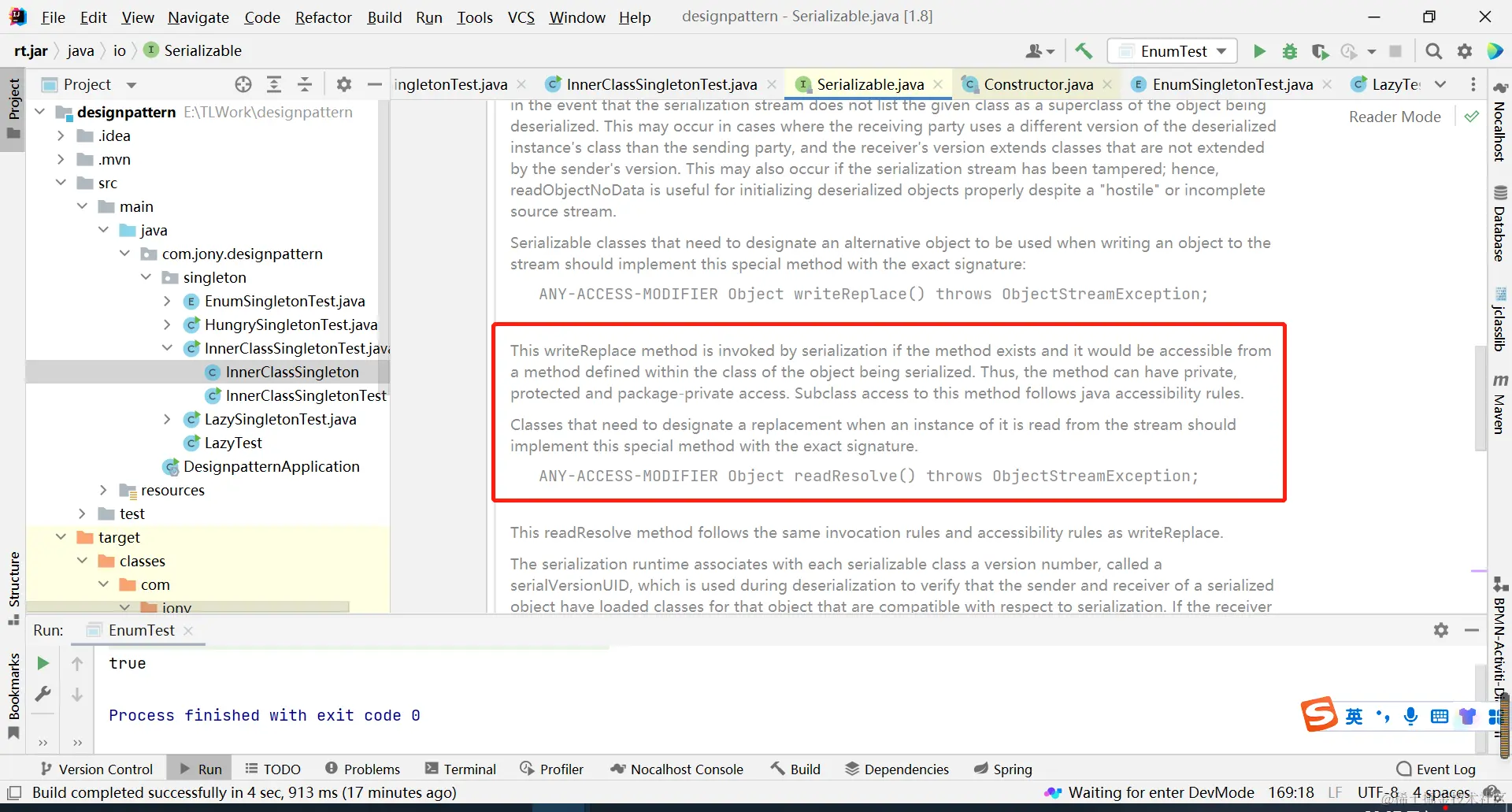Hide the Project tool window

click(375, 84)
